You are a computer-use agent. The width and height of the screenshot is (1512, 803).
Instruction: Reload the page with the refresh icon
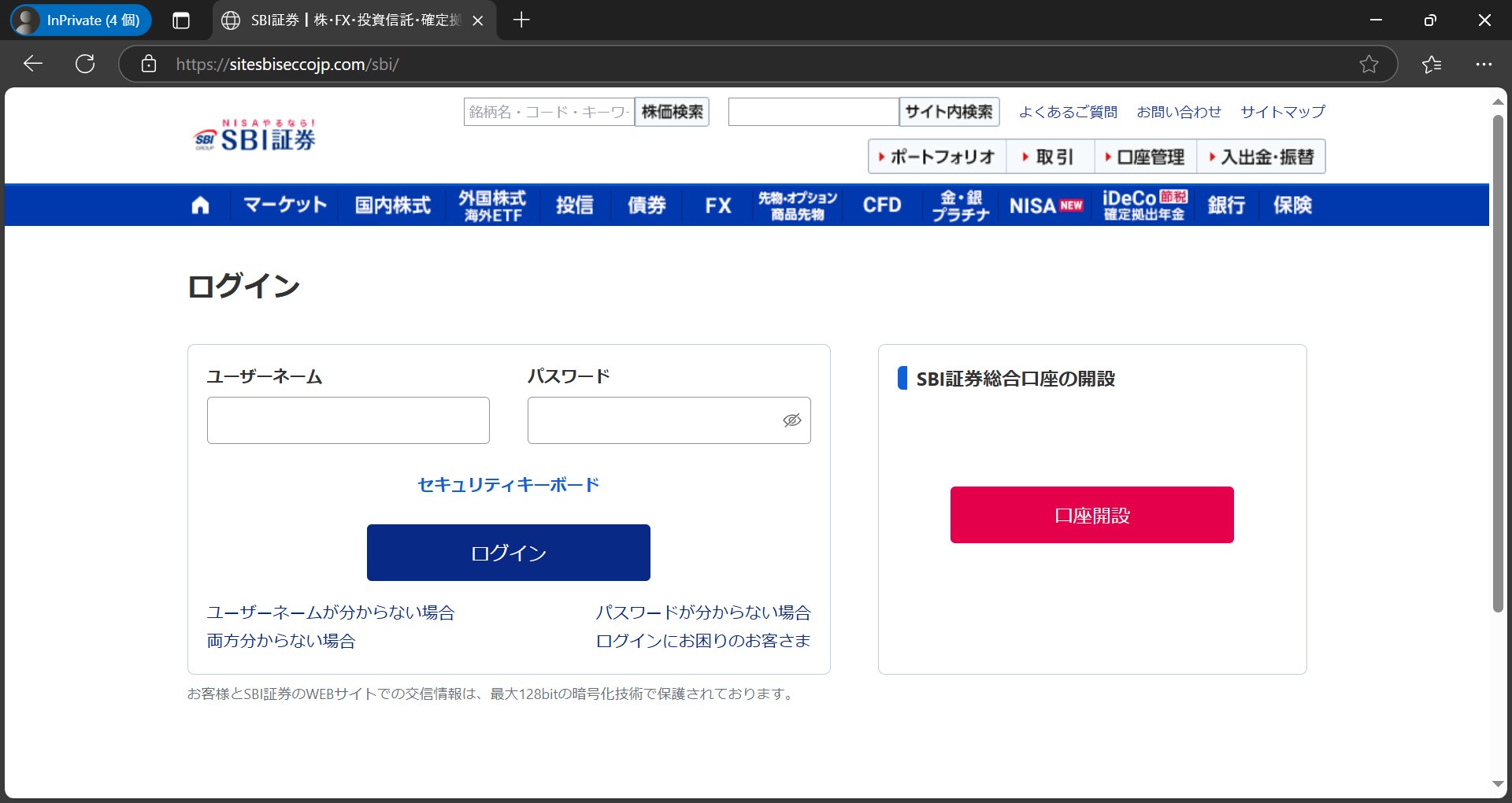[85, 64]
